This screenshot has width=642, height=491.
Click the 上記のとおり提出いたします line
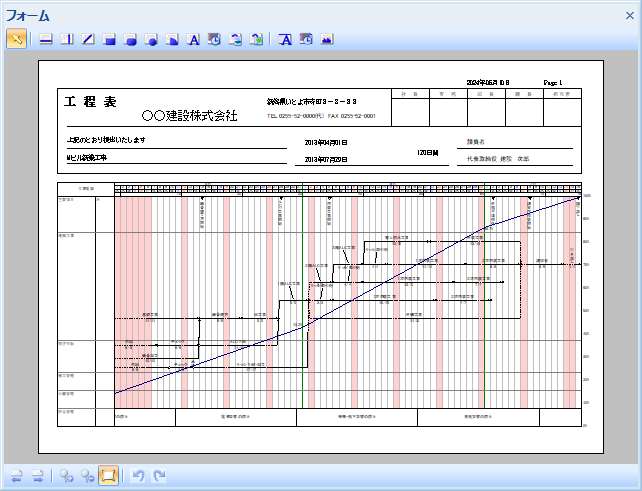tap(106, 140)
